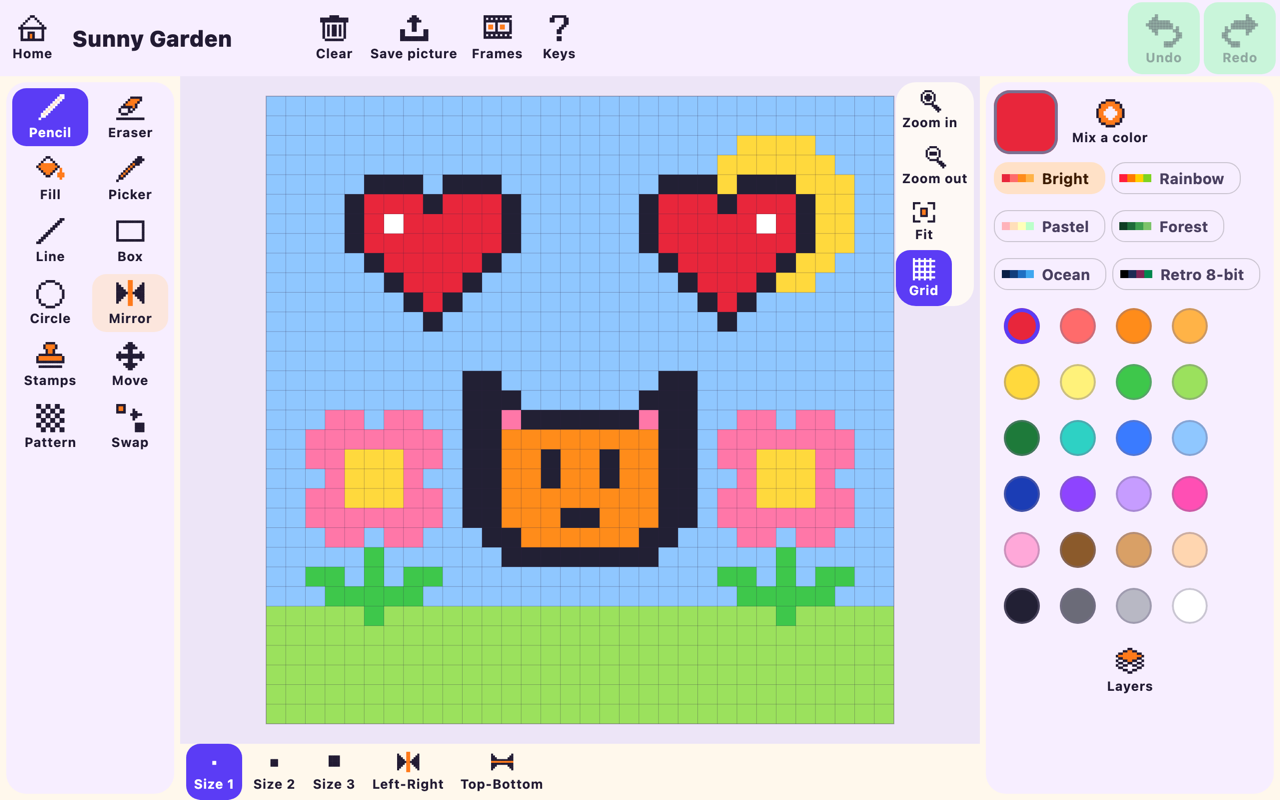
Task: Open the Stamps tool
Action: pyautogui.click(x=50, y=365)
